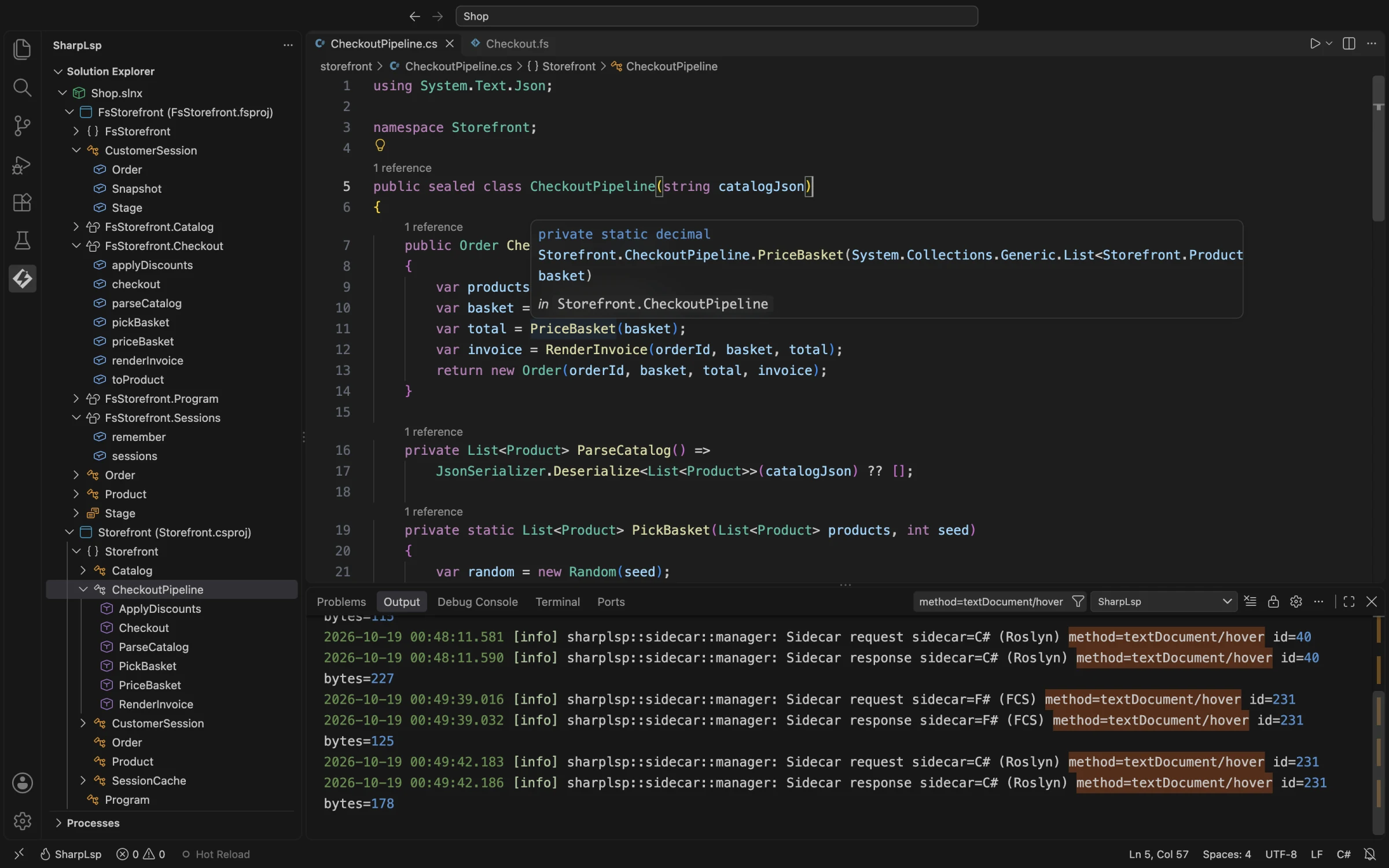Screen dimensions: 1389x868
Task: Click the lightbulb code action icon
Action: click(380, 145)
